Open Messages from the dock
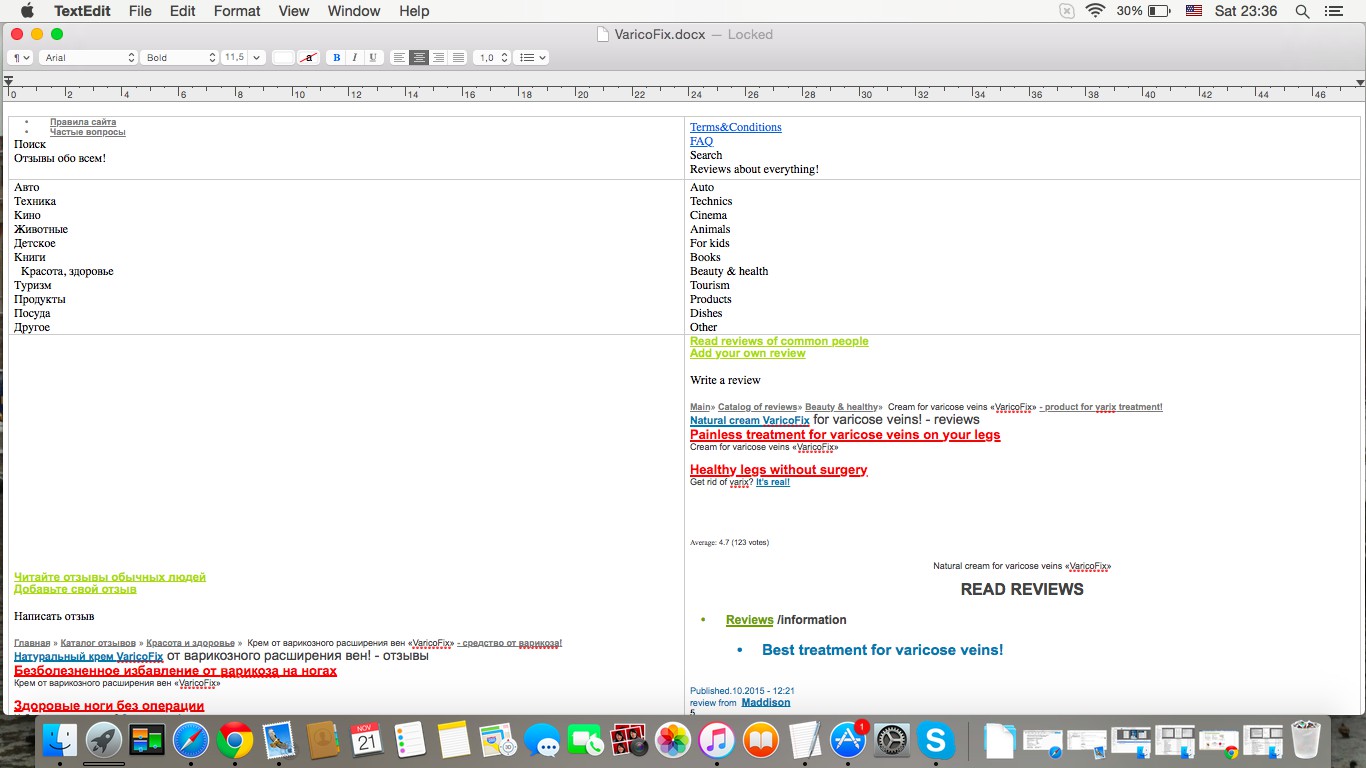The image size is (1366, 768). pos(541,741)
